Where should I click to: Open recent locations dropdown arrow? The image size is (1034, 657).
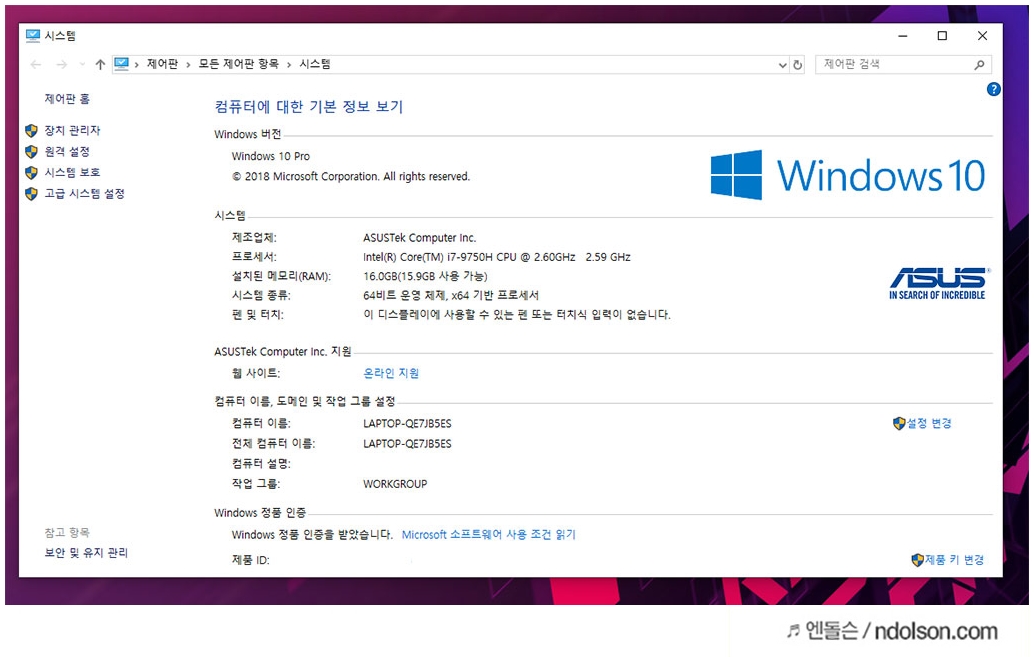pos(82,65)
